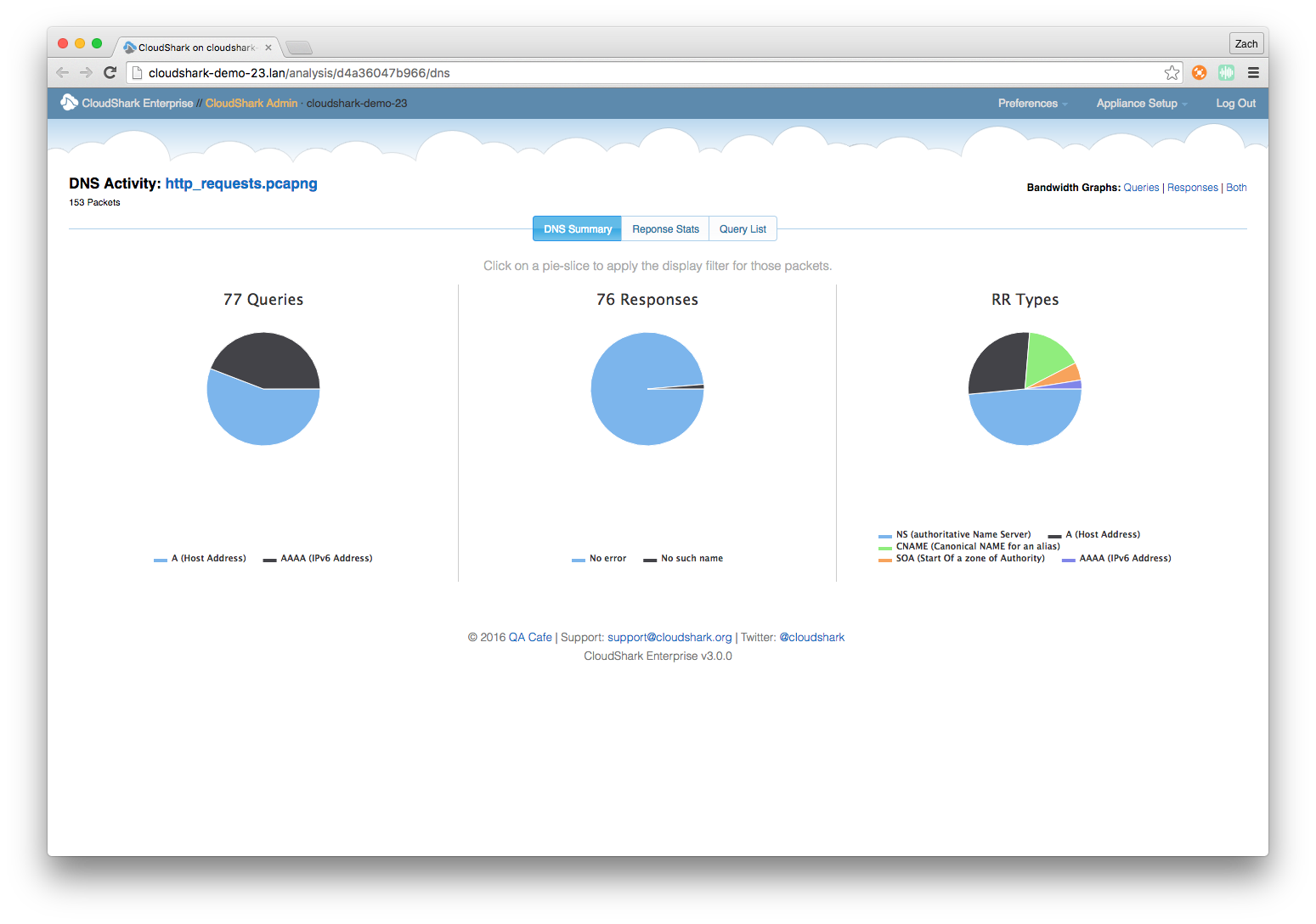The image size is (1316, 924).
Task: Open the orange browser extension icon
Action: [x=1199, y=72]
